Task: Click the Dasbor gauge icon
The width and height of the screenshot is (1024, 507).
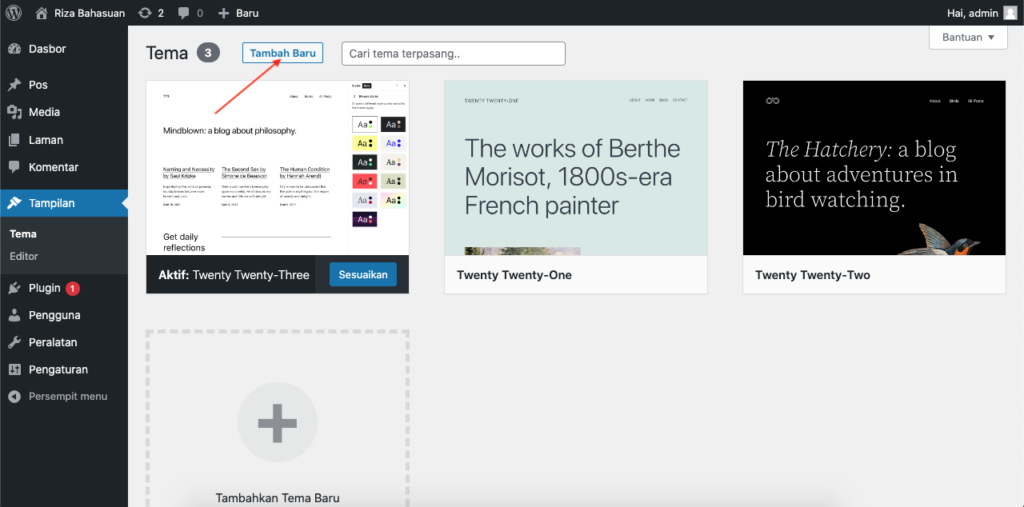Action: tap(14, 49)
